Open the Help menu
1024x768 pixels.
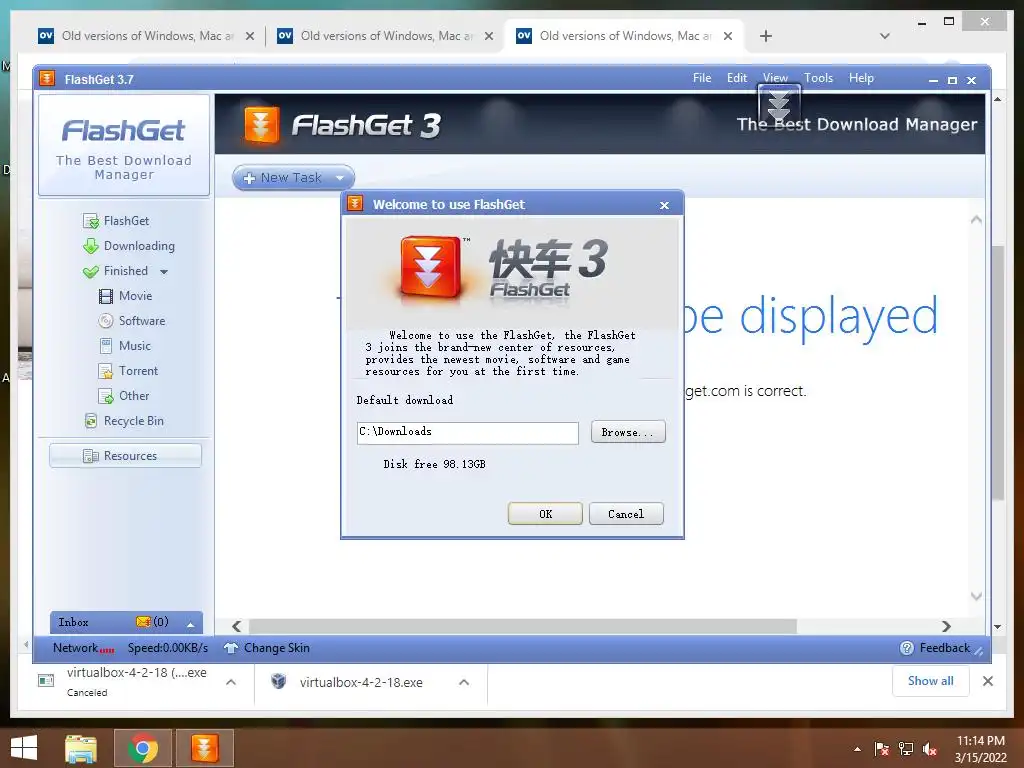pyautogui.click(x=861, y=78)
